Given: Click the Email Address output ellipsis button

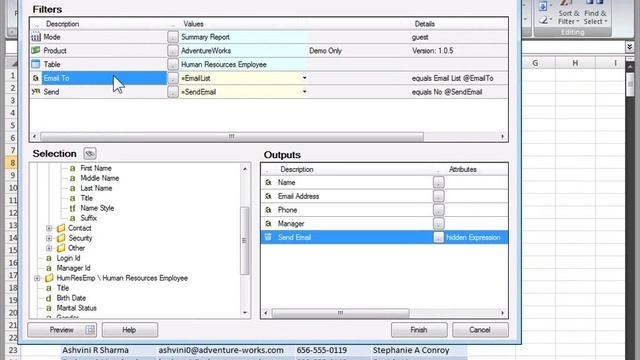Looking at the screenshot, I should (438, 196).
